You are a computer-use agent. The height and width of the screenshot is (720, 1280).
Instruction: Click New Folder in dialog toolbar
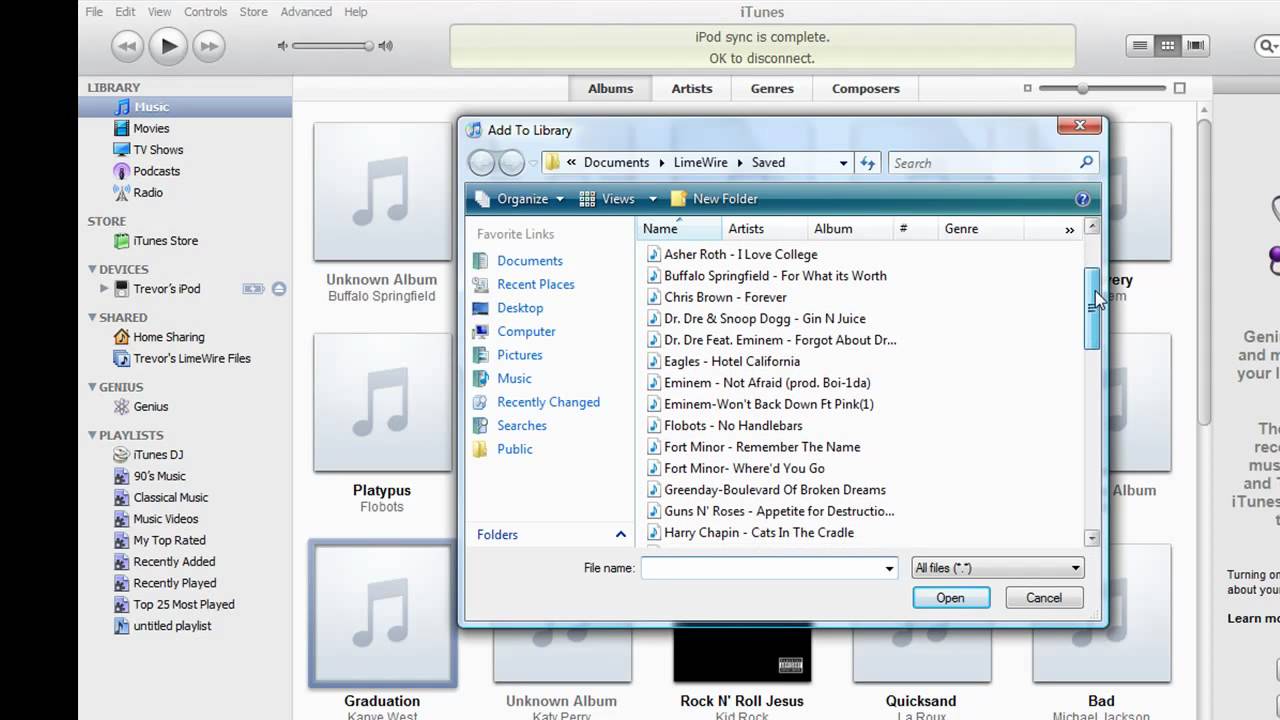(715, 199)
